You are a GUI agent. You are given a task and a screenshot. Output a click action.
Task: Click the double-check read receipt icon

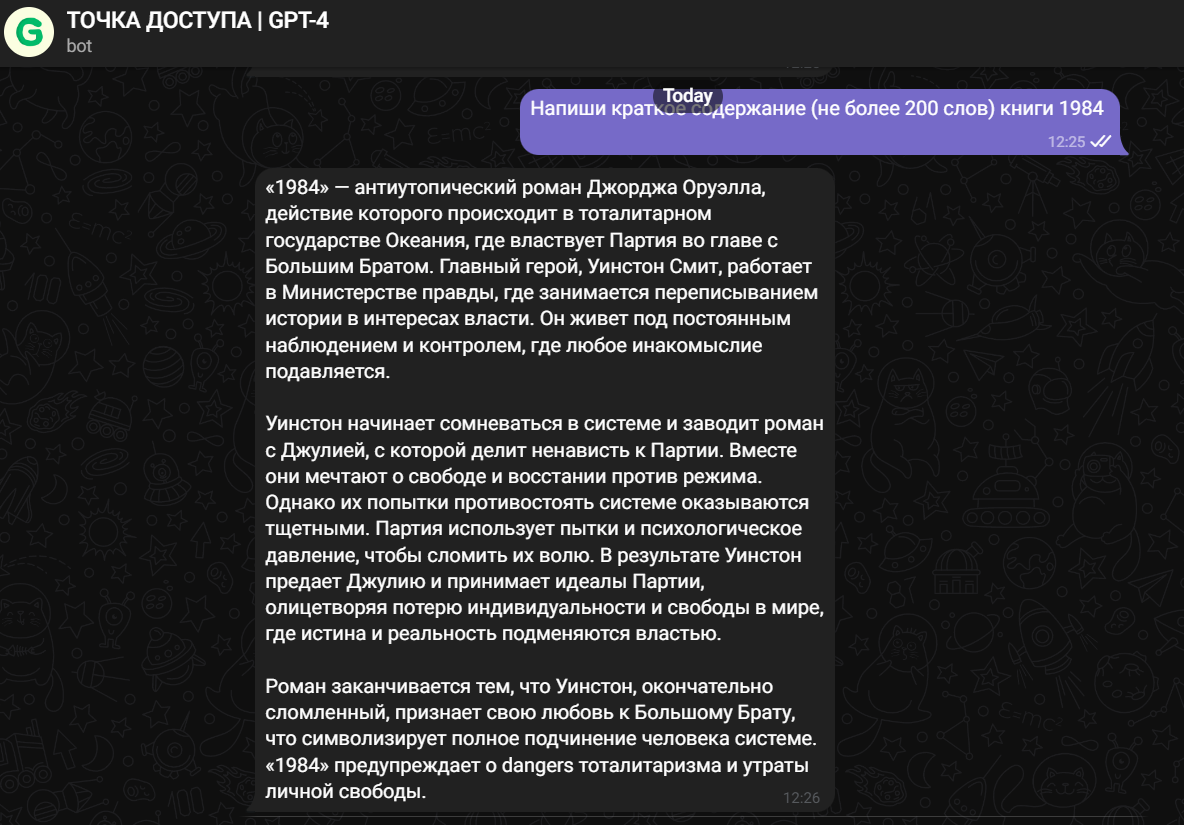click(x=1101, y=141)
